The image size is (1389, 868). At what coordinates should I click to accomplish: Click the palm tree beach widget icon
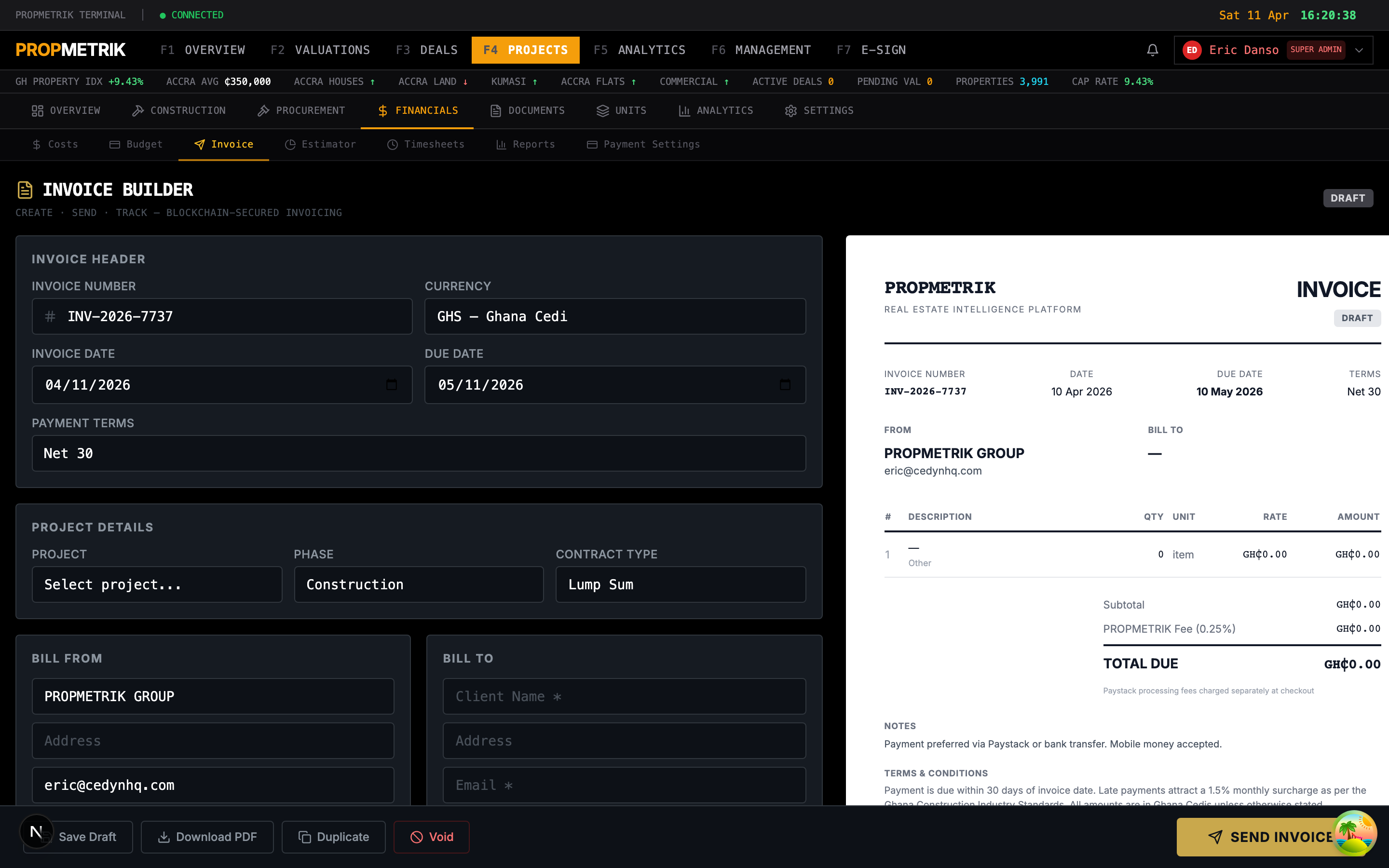click(x=1355, y=833)
